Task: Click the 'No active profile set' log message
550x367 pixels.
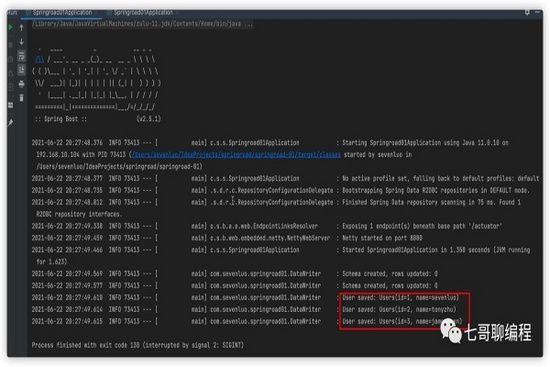Action: pos(441,179)
